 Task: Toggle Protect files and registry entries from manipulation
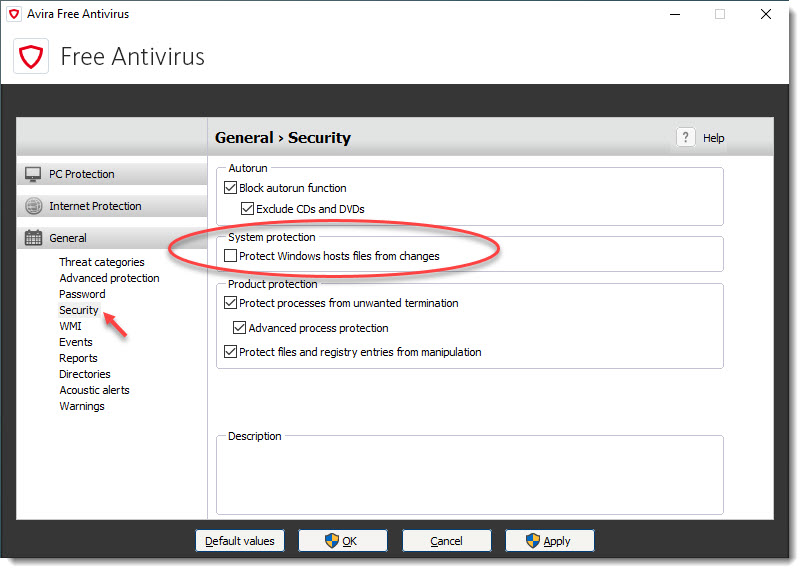tap(230, 352)
